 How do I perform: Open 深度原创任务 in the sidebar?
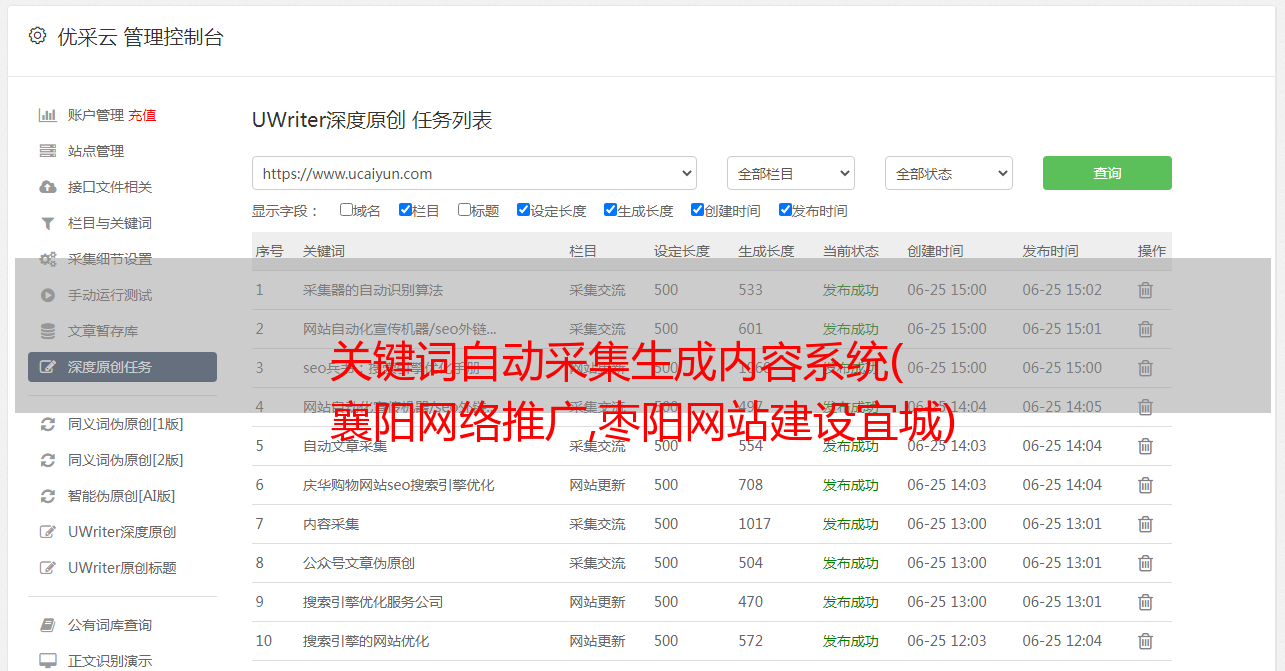tap(122, 367)
